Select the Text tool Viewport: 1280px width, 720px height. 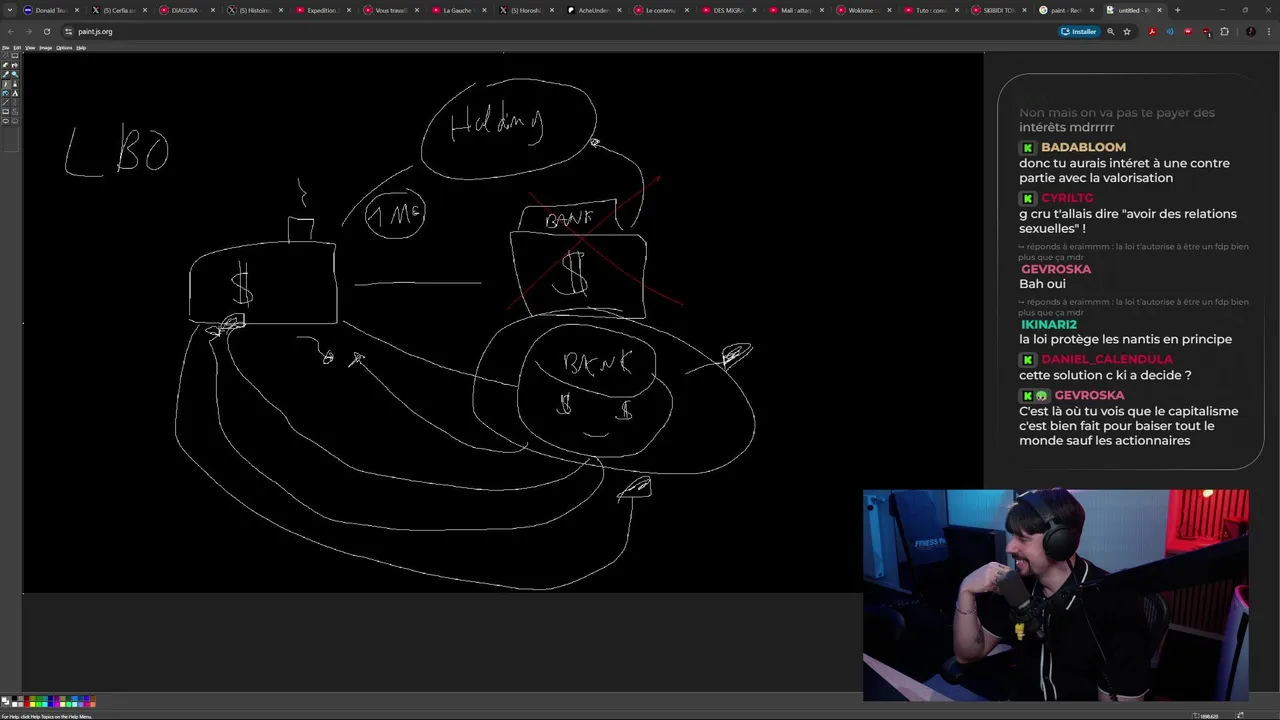click(15, 93)
